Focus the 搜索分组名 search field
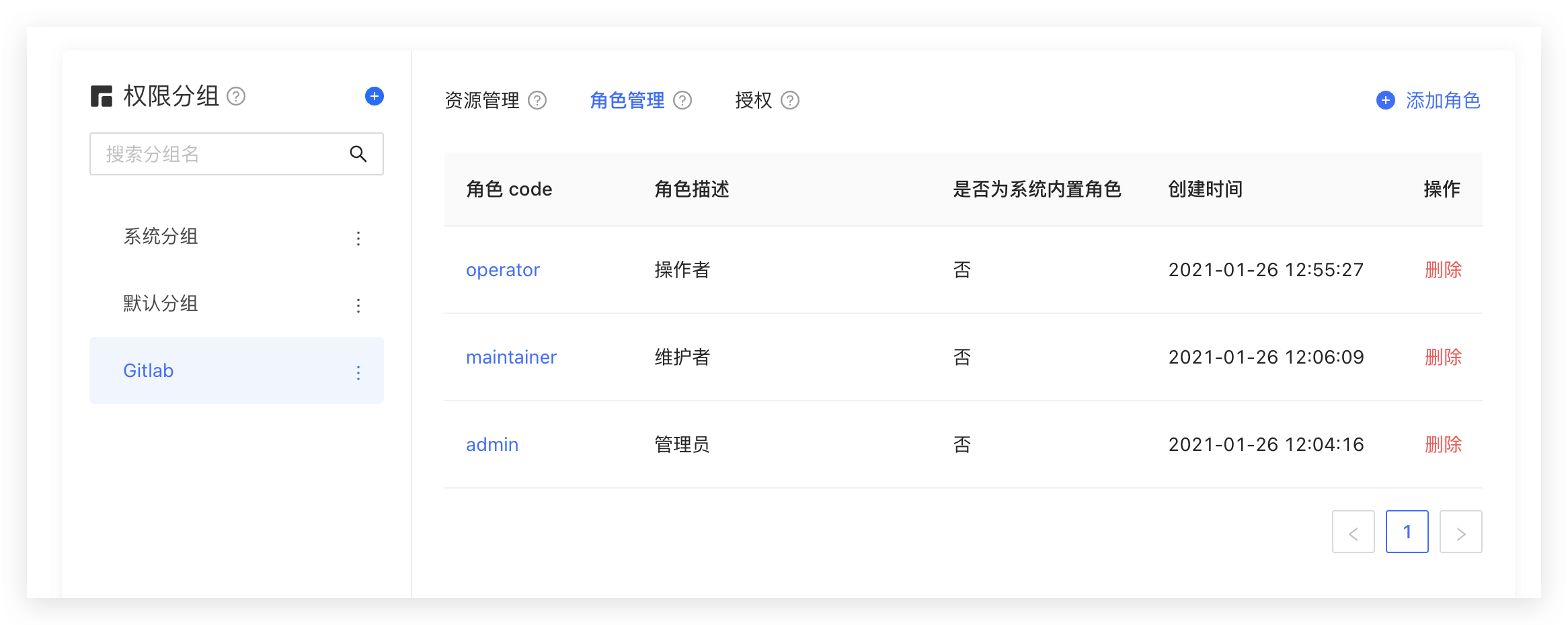Image resolution: width=1568 pixels, height=625 pixels. pyautogui.click(x=222, y=154)
